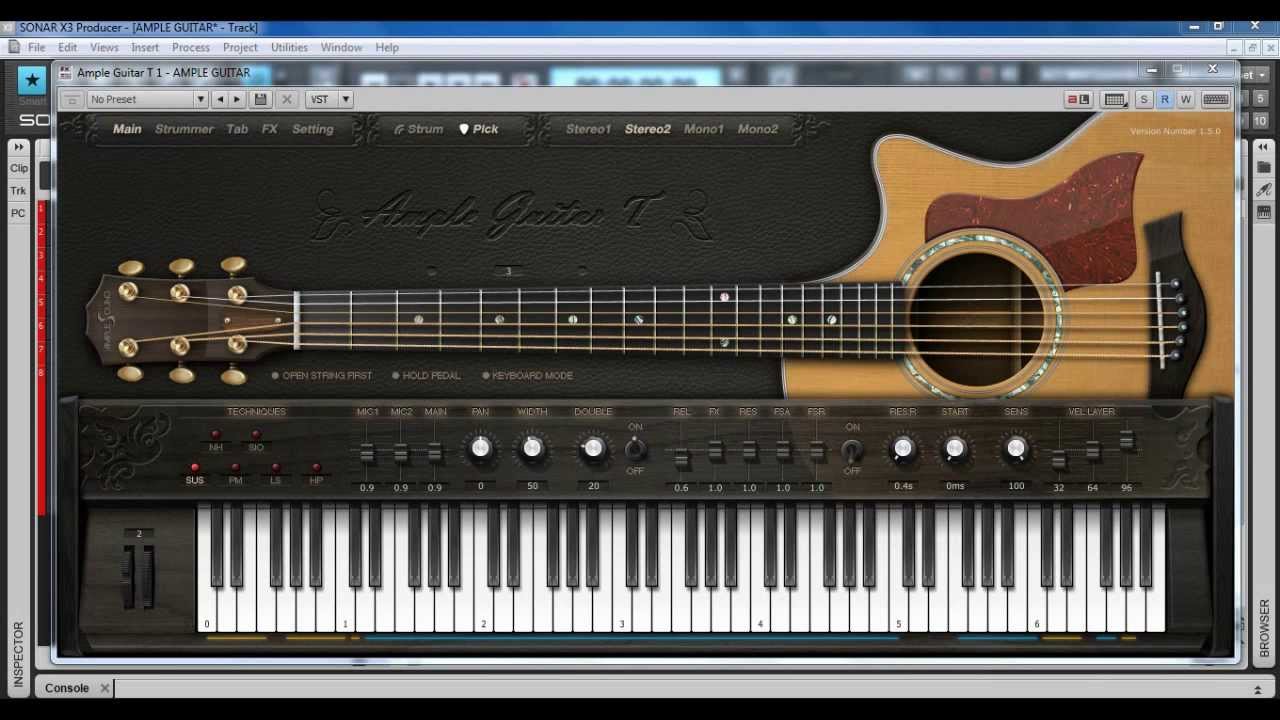
Task: Delete the preset with the X icon
Action: point(287,99)
